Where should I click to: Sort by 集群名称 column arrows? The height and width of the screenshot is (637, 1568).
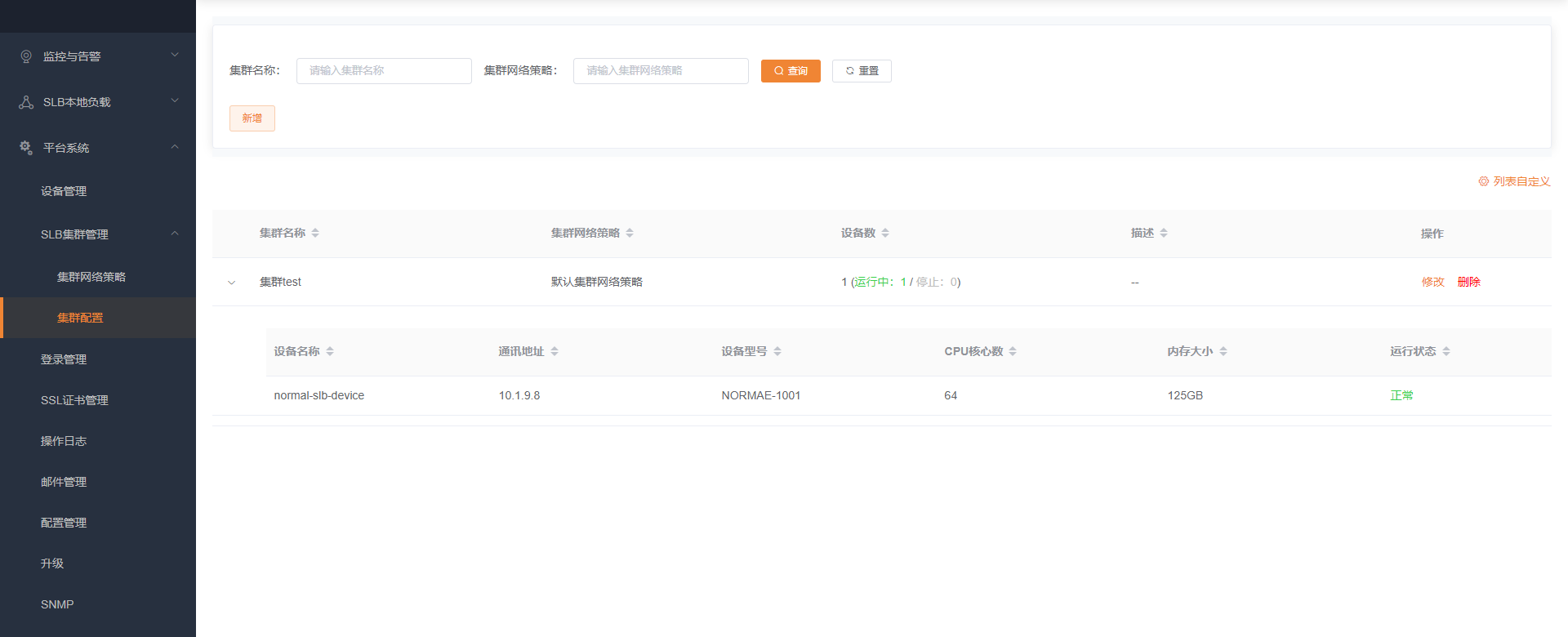315,233
